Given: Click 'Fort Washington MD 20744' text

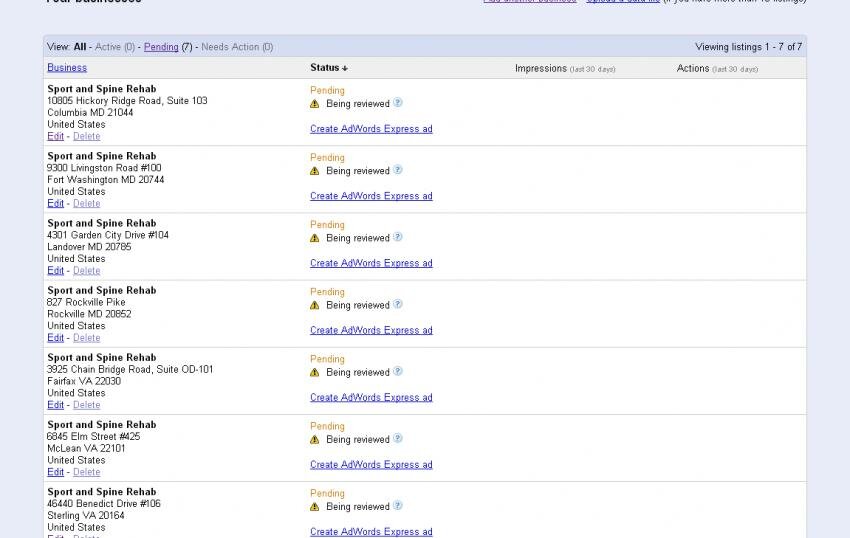Looking at the screenshot, I should click(x=105, y=180).
